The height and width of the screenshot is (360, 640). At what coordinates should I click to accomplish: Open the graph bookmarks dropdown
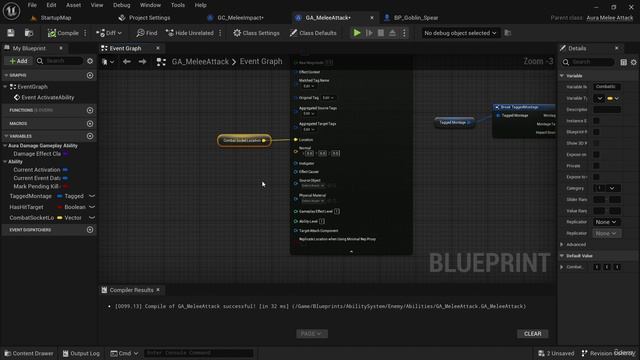108,62
